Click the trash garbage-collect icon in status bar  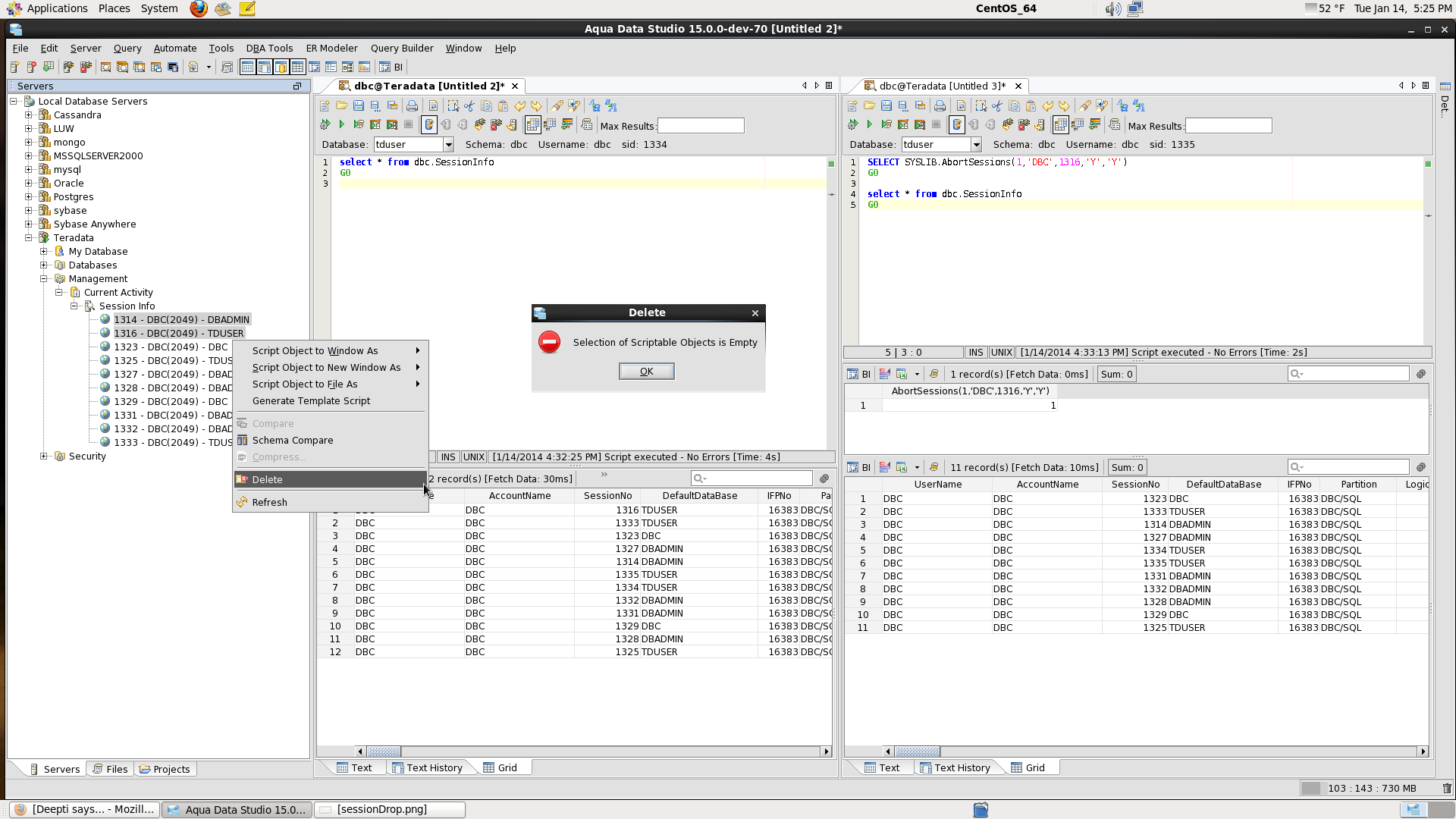coord(1446,788)
